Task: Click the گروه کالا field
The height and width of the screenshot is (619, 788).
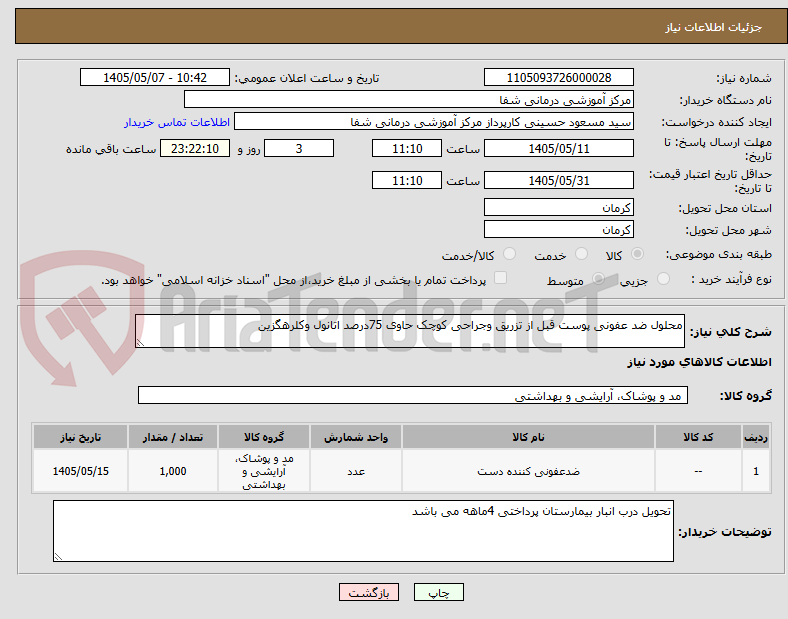Action: tap(413, 395)
